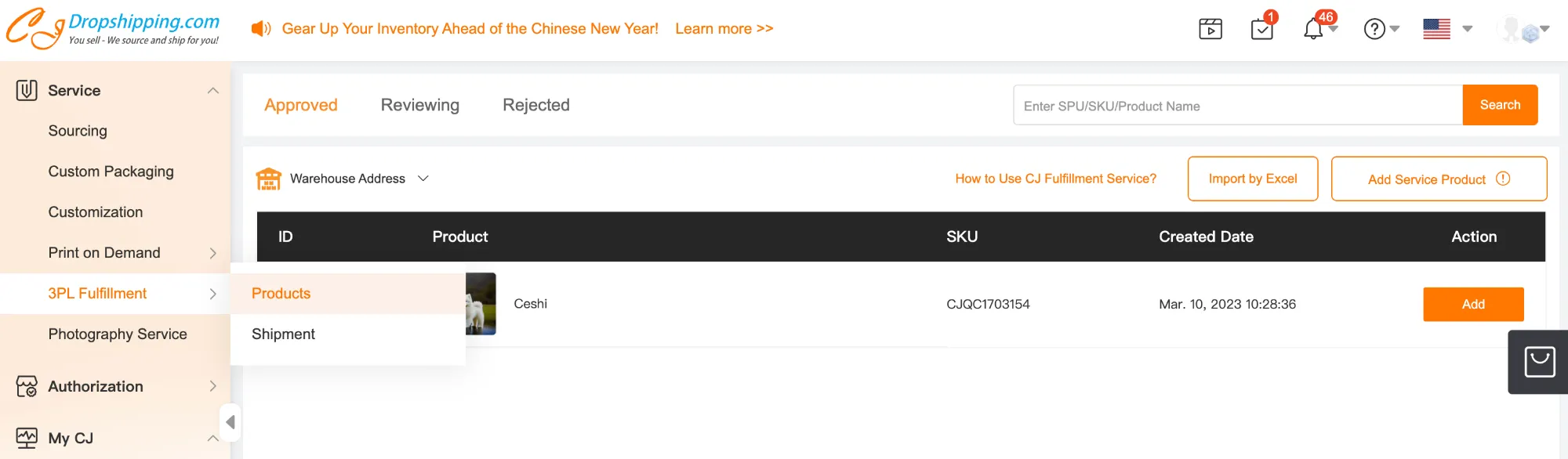
Task: Open the task checklist icon with badge
Action: [x=1261, y=30]
